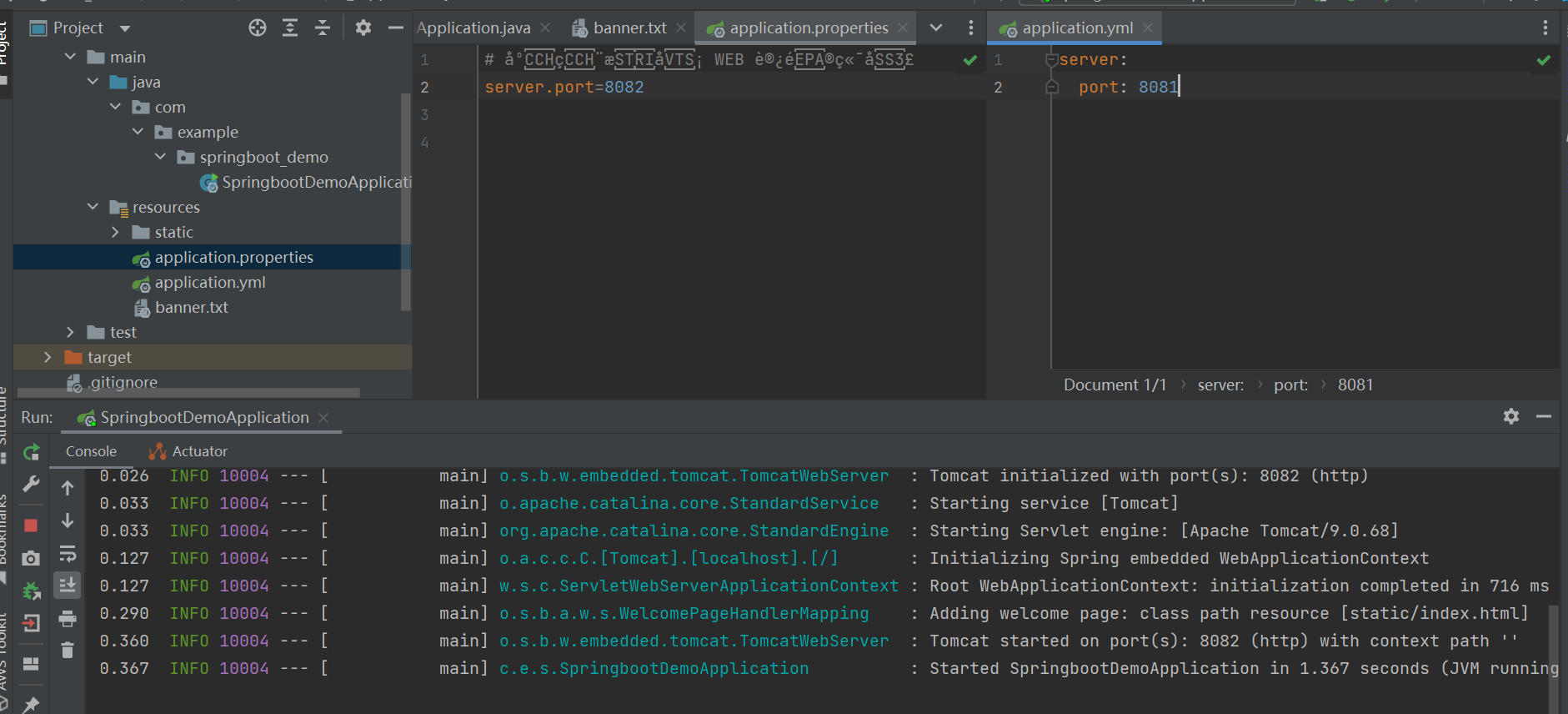Screen dimensions: 1568x714
Task: Expand all nodes in the Project panel
Action: click(x=290, y=28)
